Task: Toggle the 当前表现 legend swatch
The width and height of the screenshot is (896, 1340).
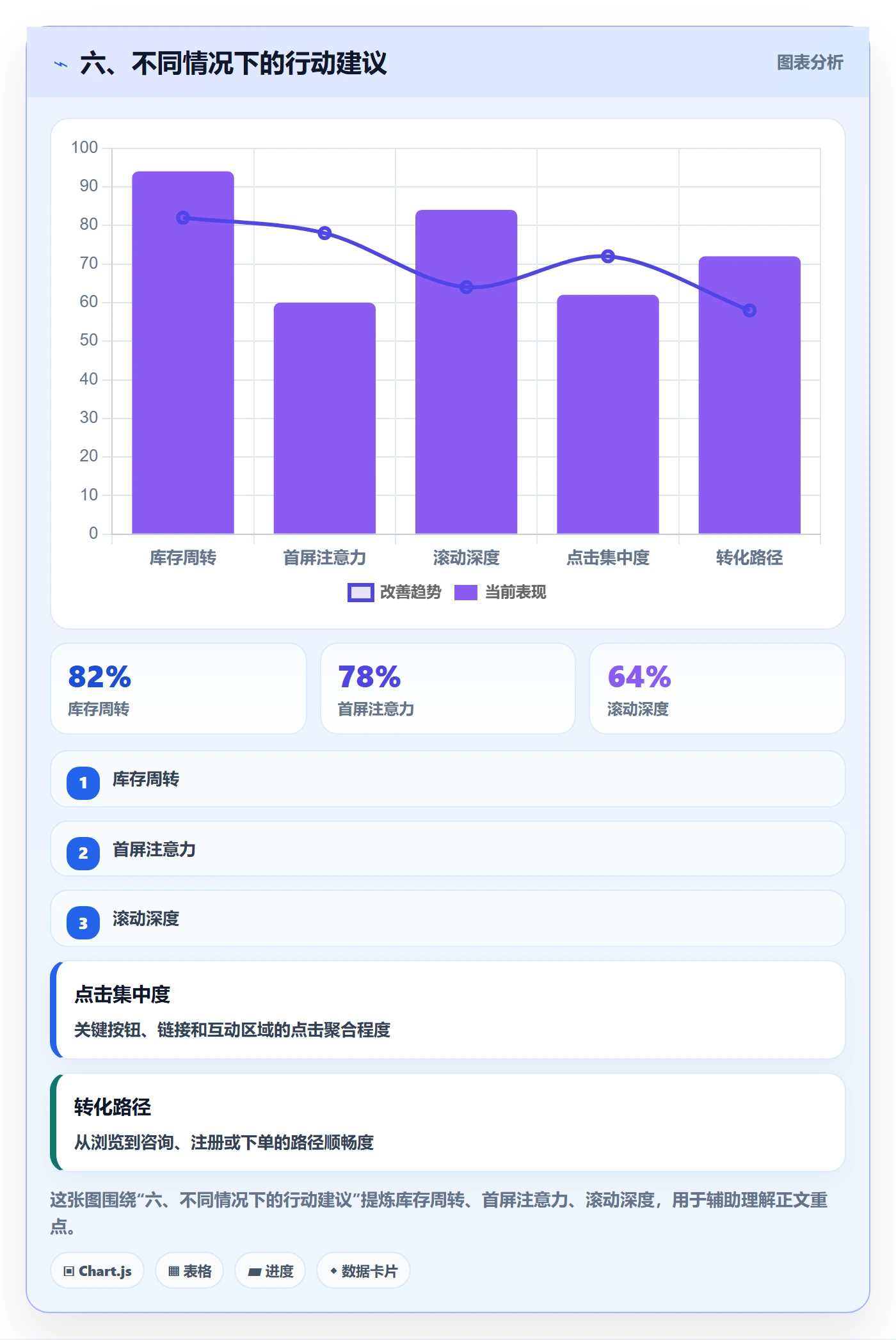Action: tap(466, 593)
